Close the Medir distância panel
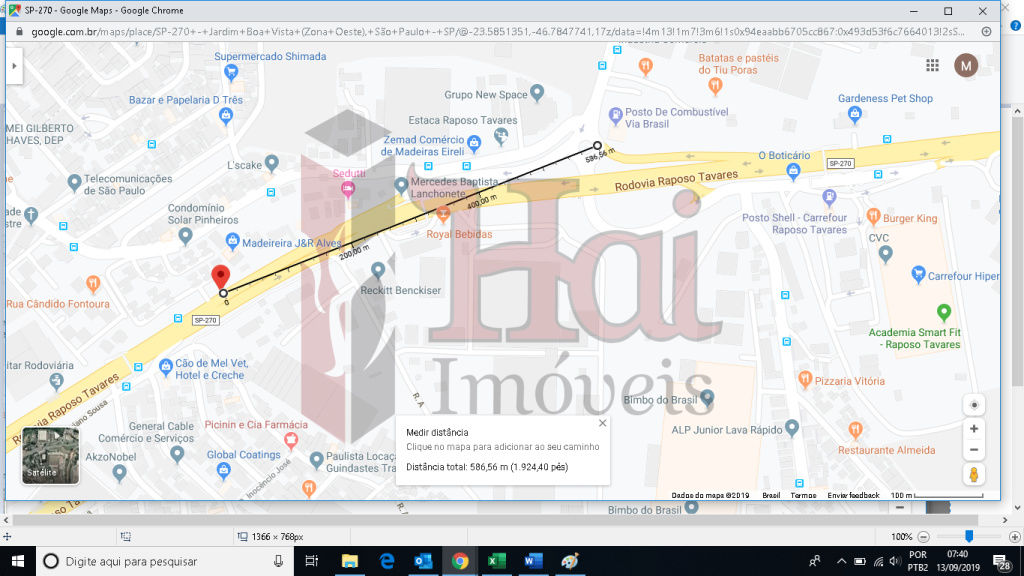The height and width of the screenshot is (576, 1024). tap(602, 423)
